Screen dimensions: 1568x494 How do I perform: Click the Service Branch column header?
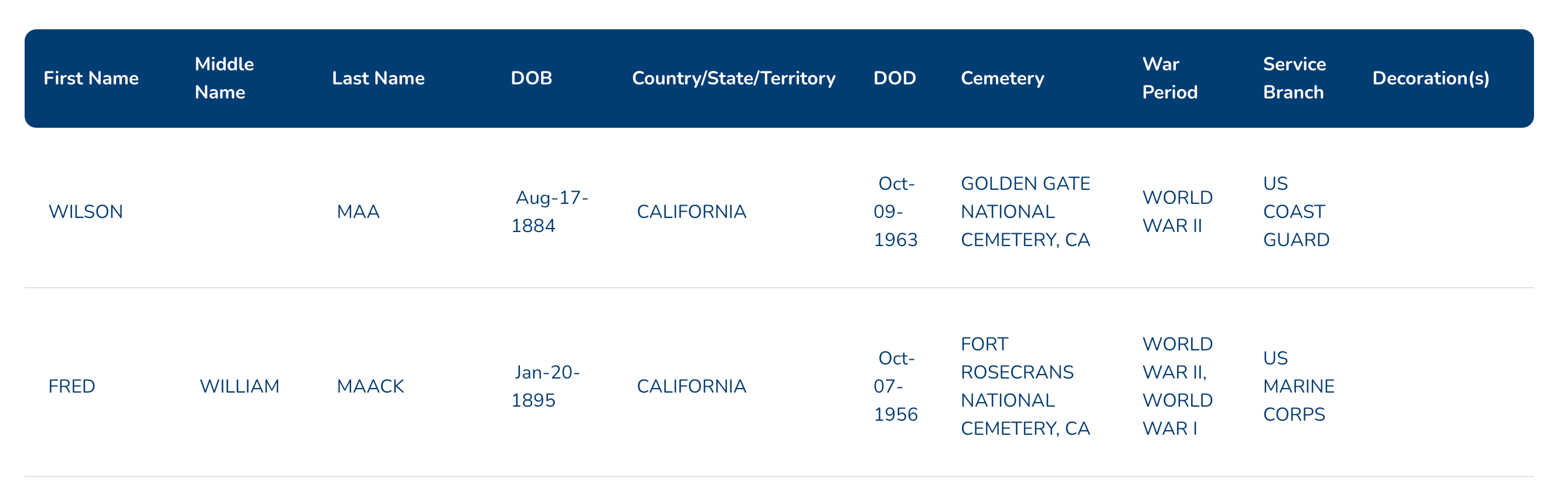[1294, 79]
